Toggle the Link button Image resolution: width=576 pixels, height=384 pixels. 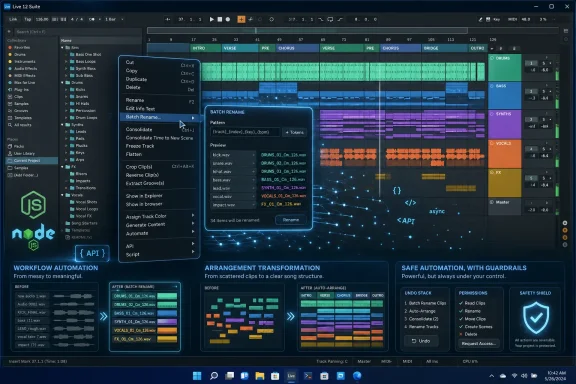tap(13, 19)
